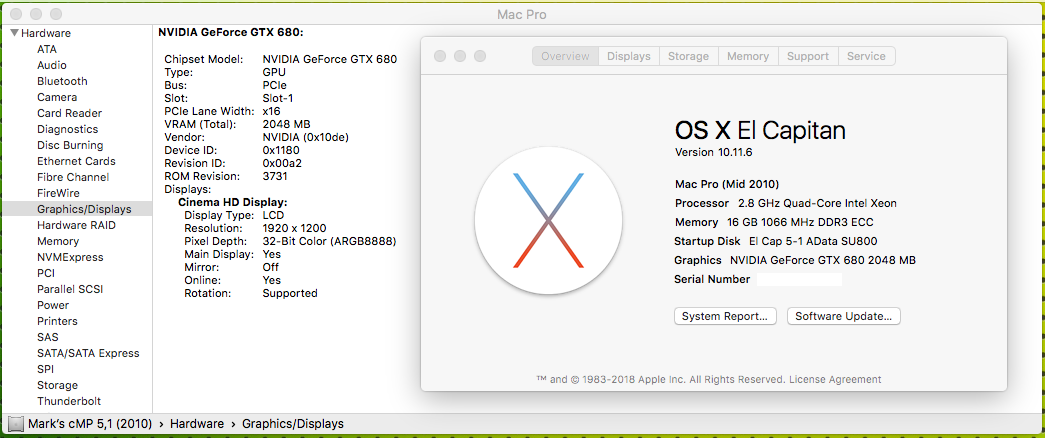The image size is (1045, 438).
Task: Open Printers in the sidebar
Action: pos(57,321)
